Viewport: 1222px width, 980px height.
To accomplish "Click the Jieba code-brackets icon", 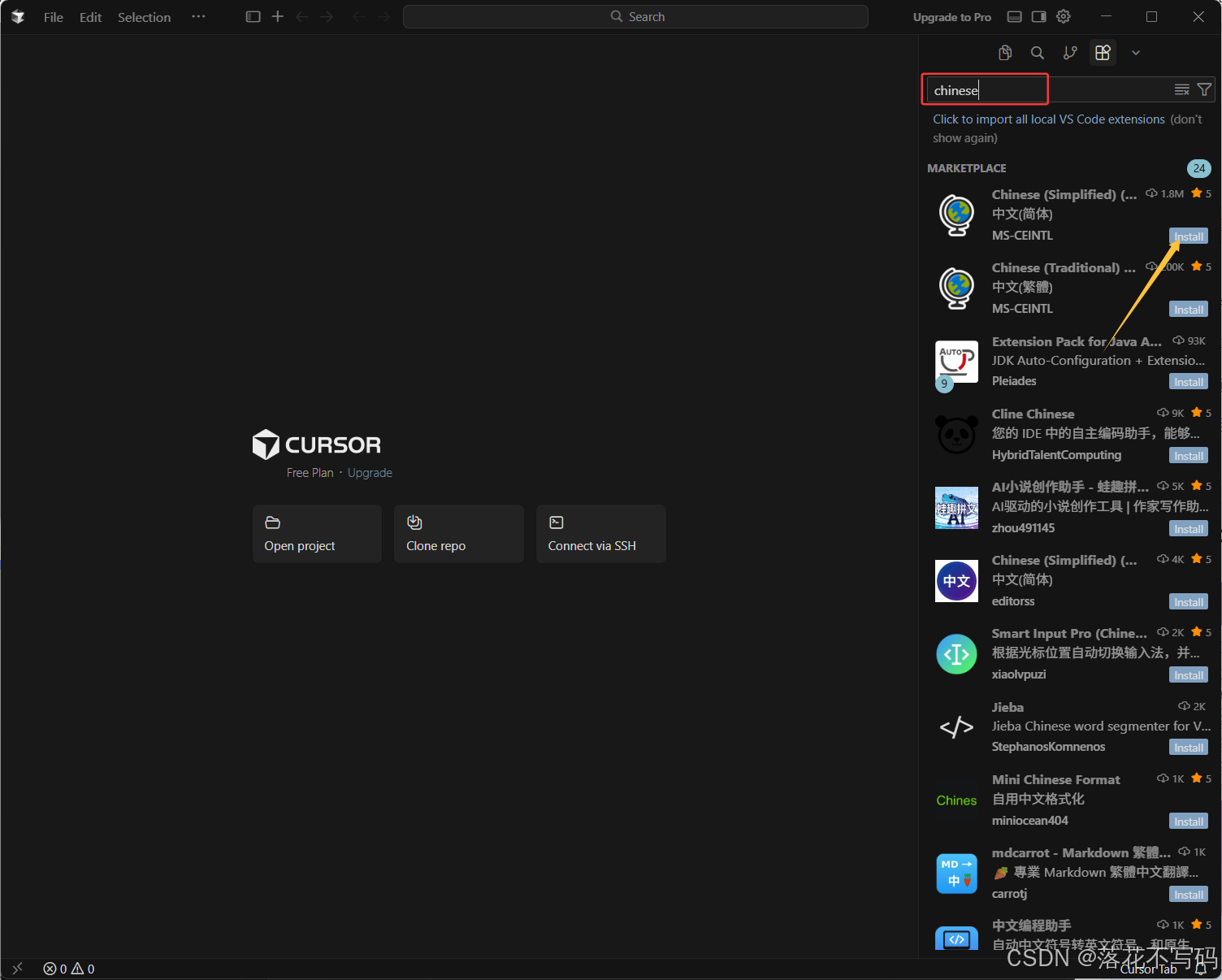I will tap(956, 727).
